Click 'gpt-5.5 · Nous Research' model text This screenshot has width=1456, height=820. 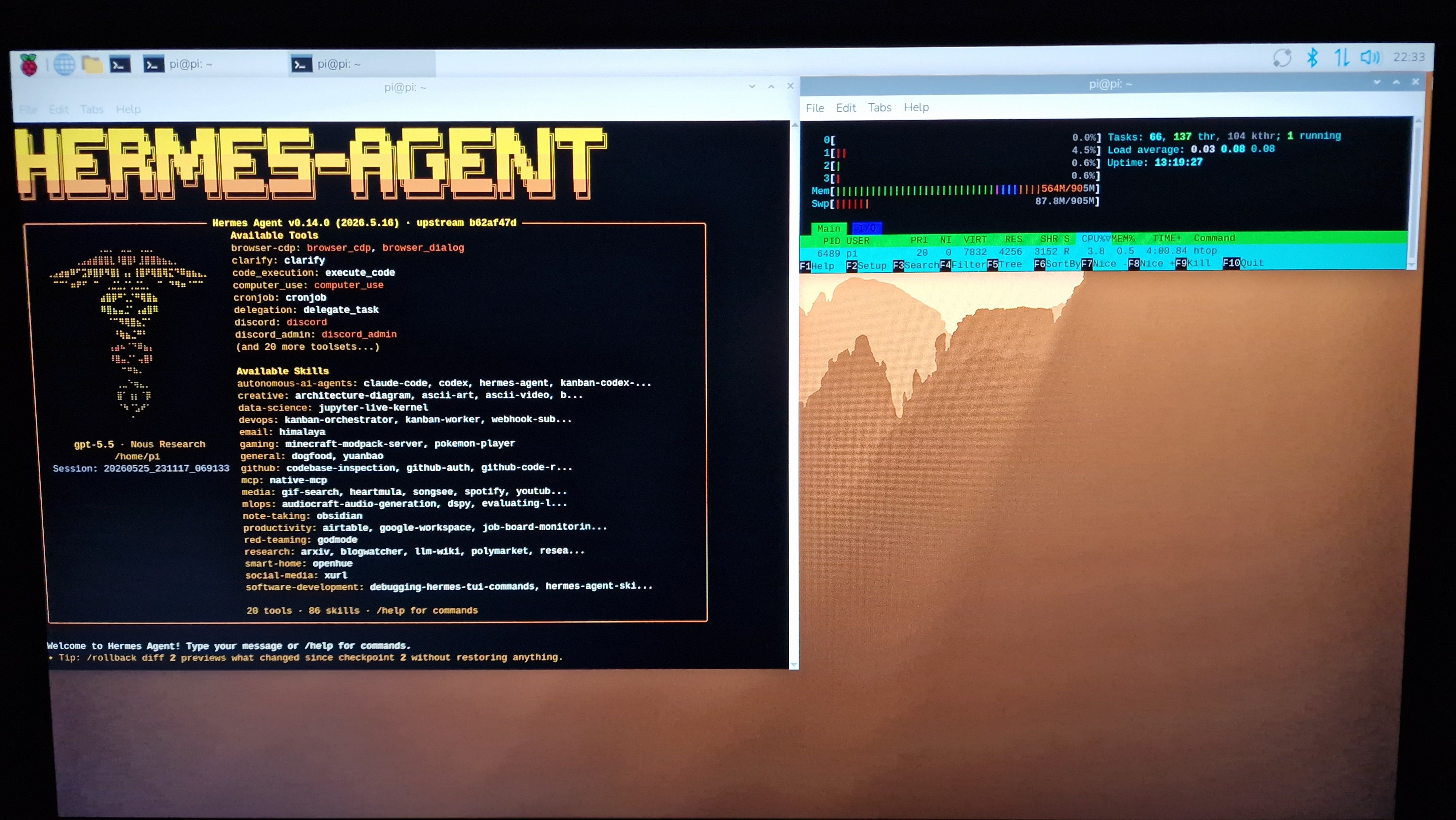[140, 445]
